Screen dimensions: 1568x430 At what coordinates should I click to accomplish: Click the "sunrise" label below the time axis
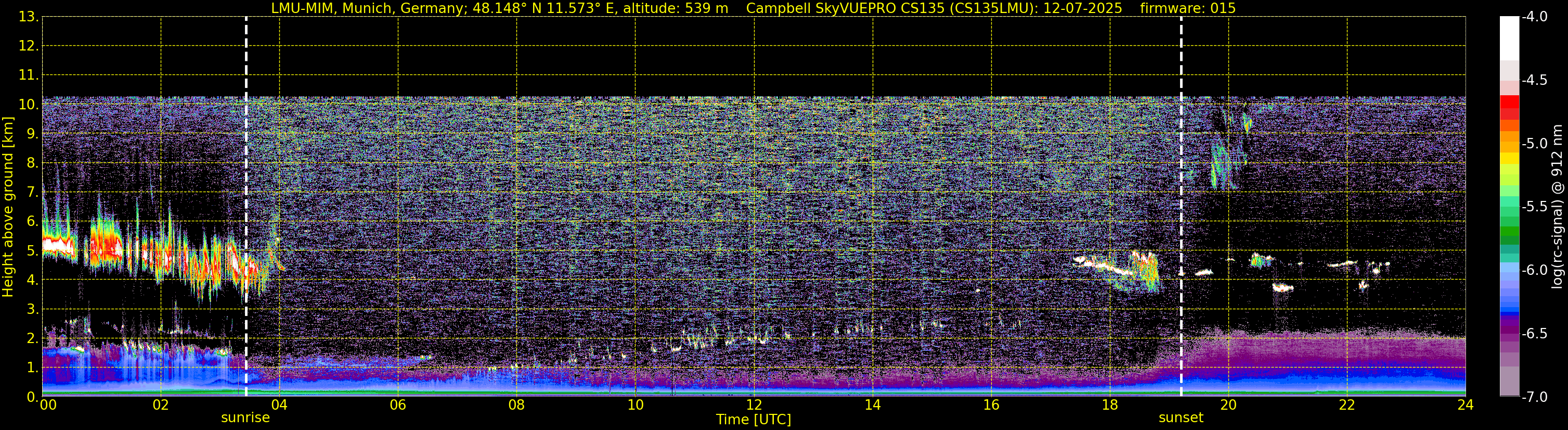pos(245,418)
